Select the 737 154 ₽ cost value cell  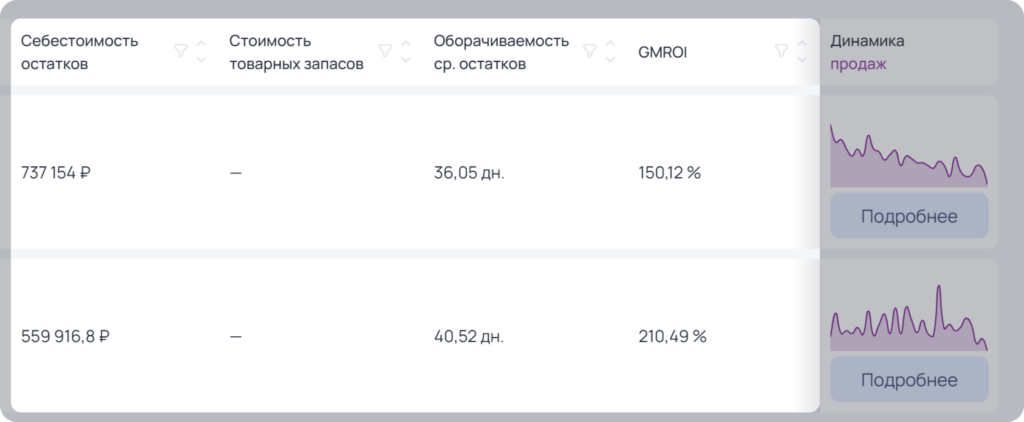[x=56, y=173]
